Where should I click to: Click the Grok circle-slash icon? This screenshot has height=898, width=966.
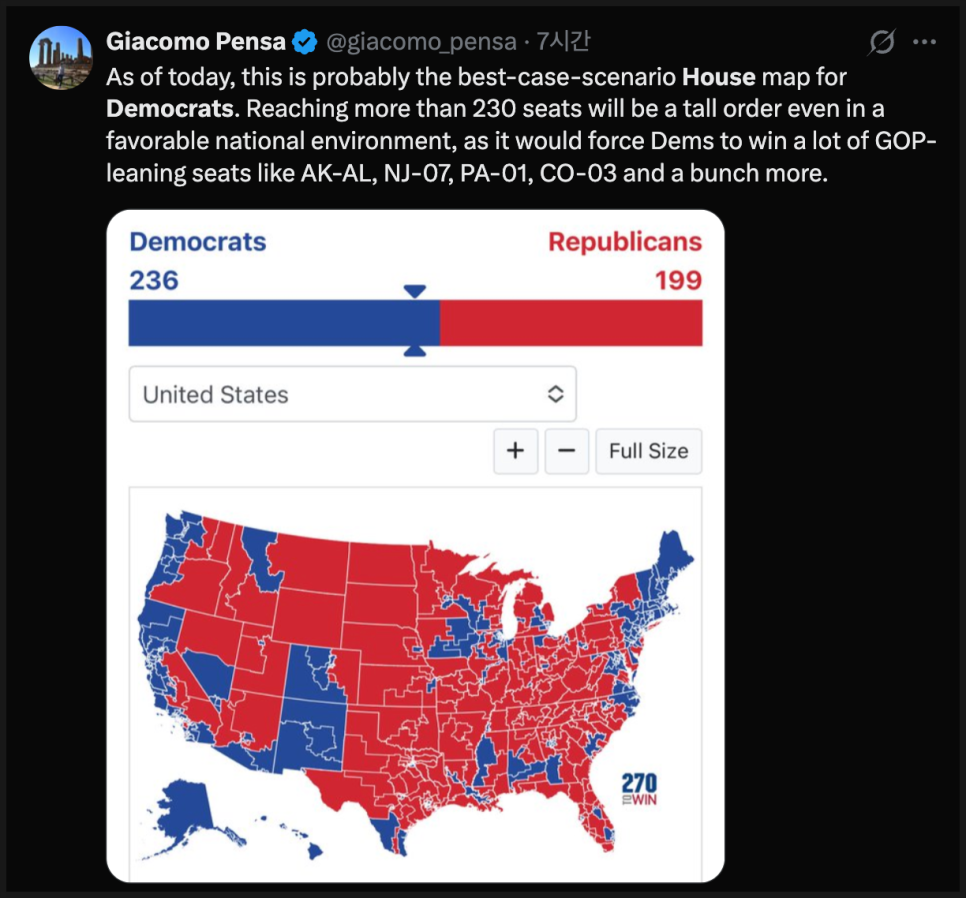coord(881,42)
